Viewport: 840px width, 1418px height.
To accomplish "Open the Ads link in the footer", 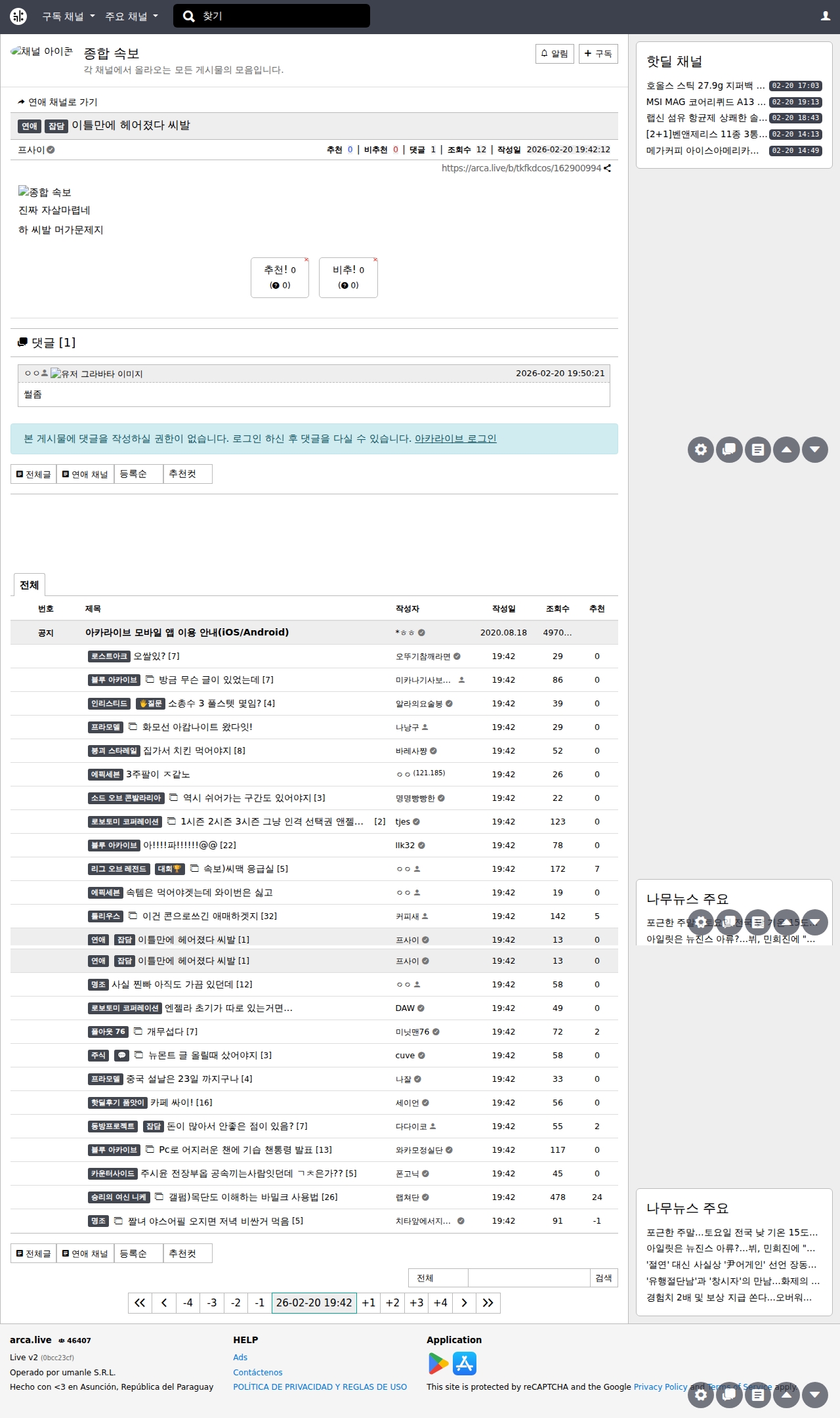I will point(240,1357).
